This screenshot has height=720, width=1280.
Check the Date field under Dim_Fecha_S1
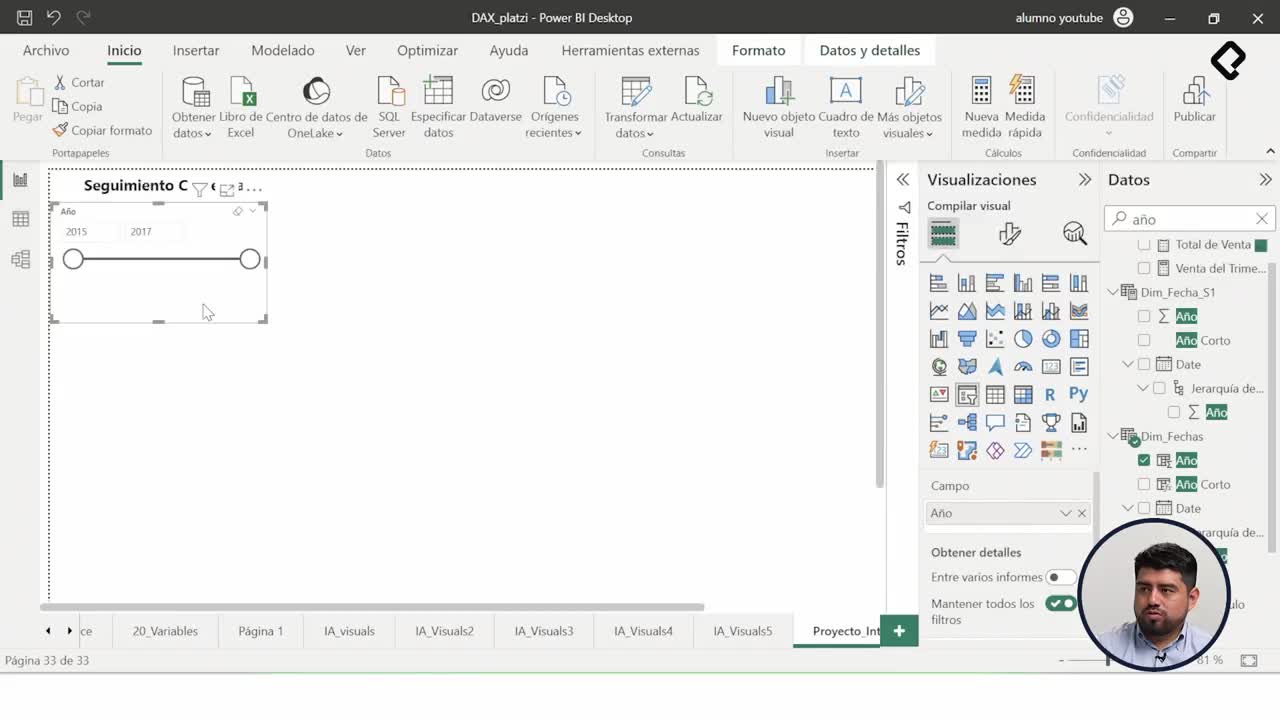point(1144,364)
